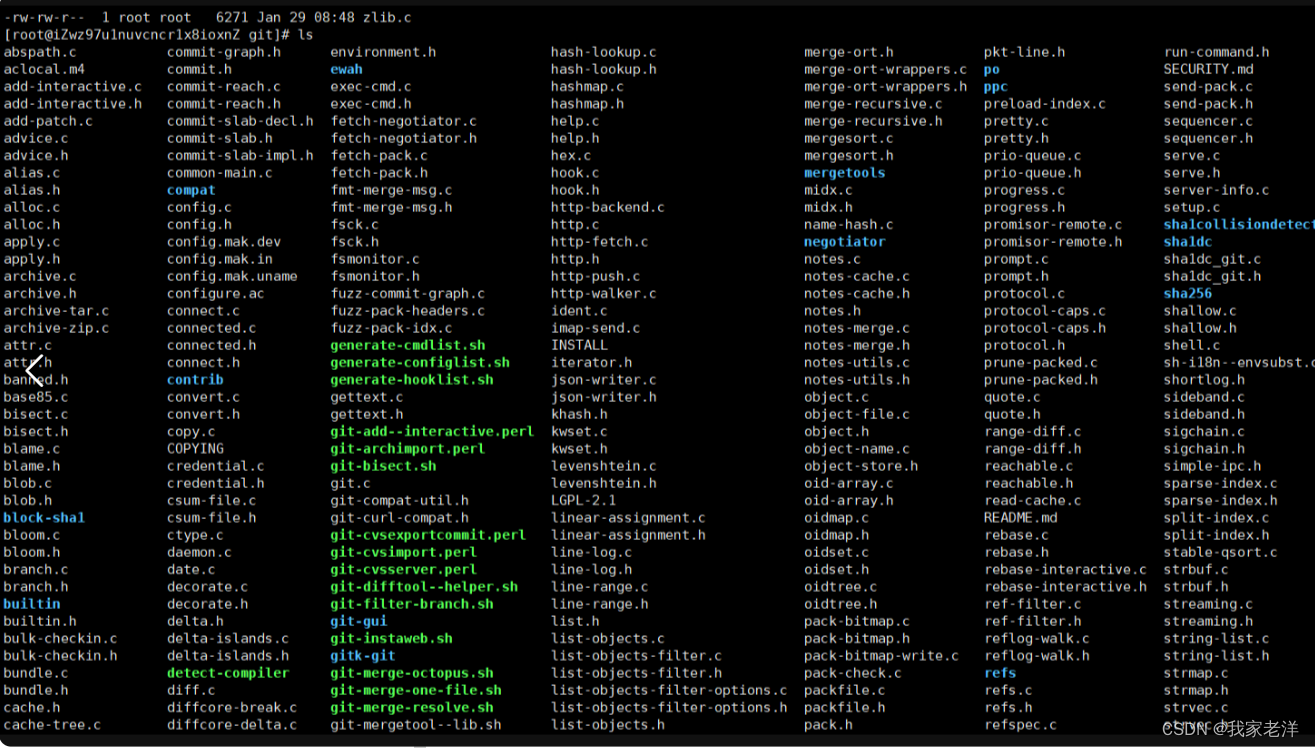
Task: Select git-cvsimport.perl file name
Action: (404, 552)
